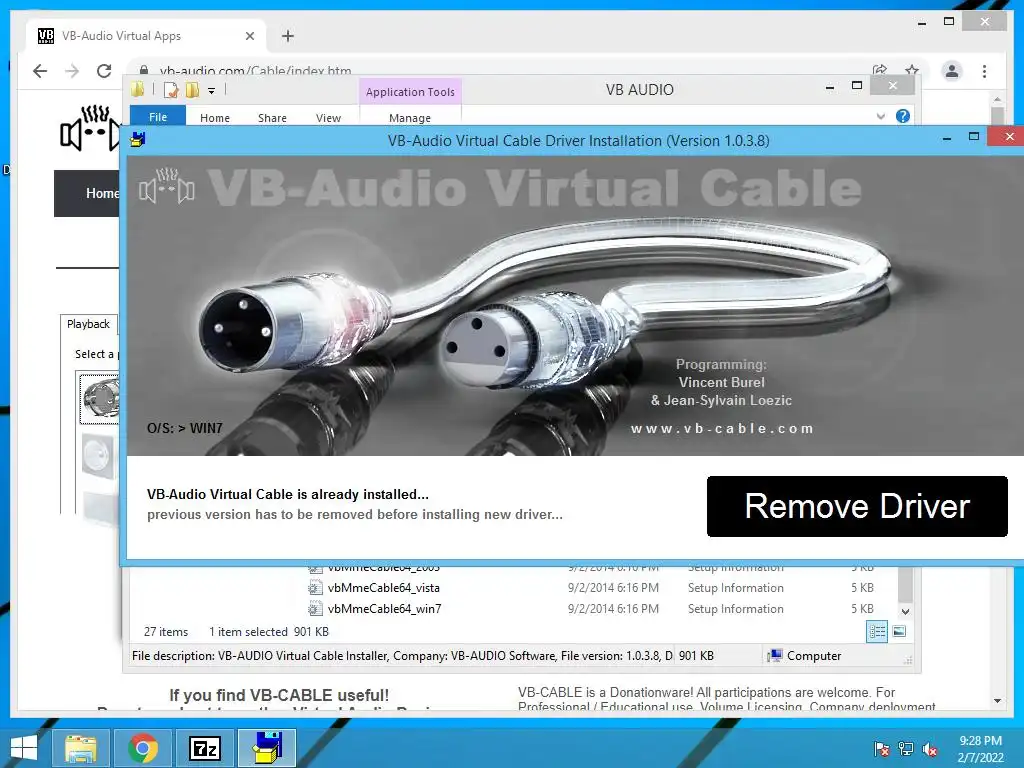
Task: Open the File tab in VB AUDIO explorer
Action: click(158, 117)
